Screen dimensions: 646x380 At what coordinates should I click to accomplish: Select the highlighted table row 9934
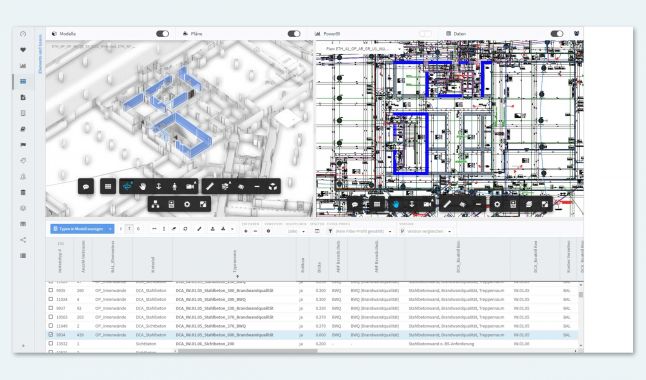313,335
